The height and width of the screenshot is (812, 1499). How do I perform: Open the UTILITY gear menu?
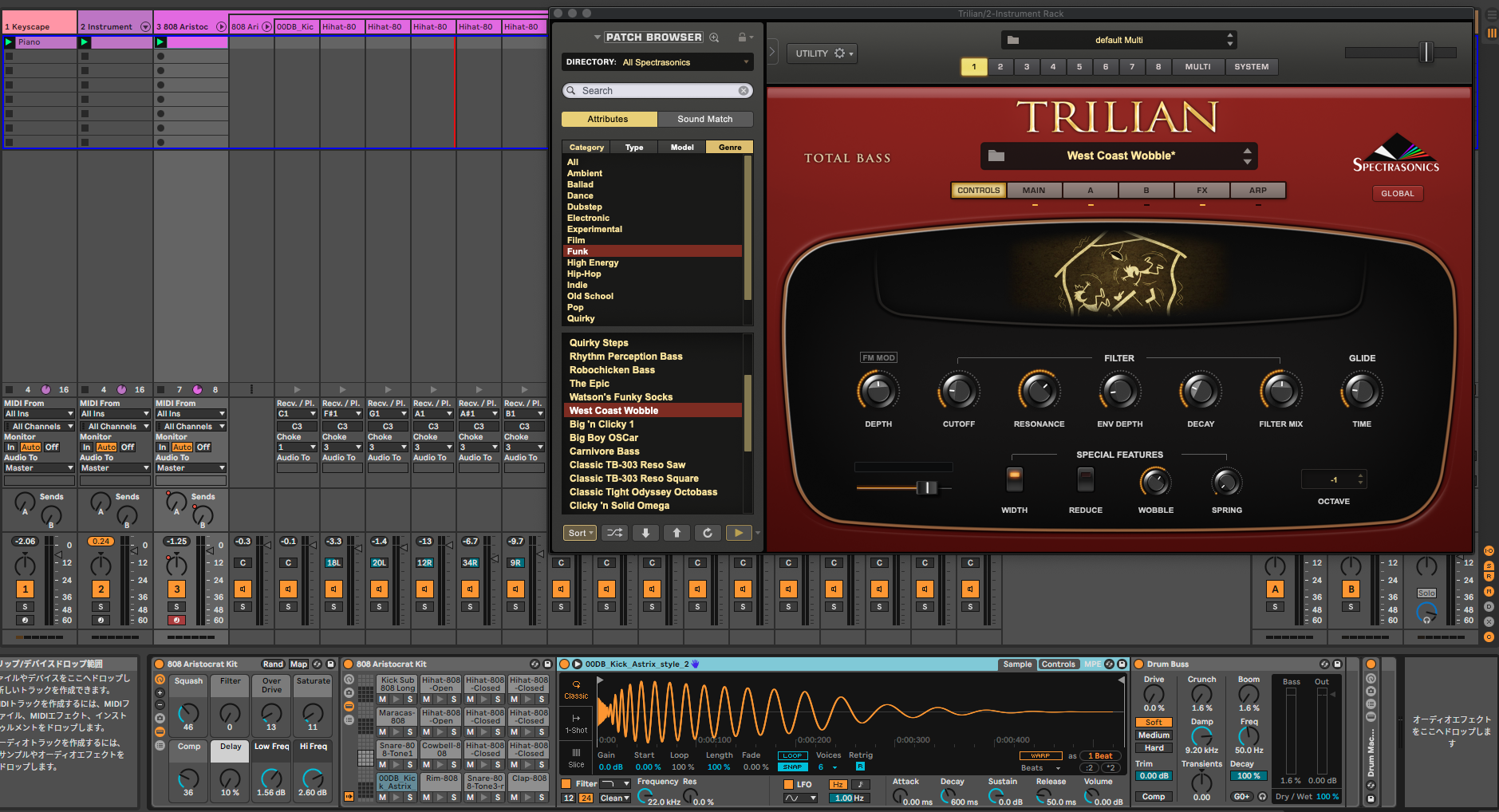point(840,53)
